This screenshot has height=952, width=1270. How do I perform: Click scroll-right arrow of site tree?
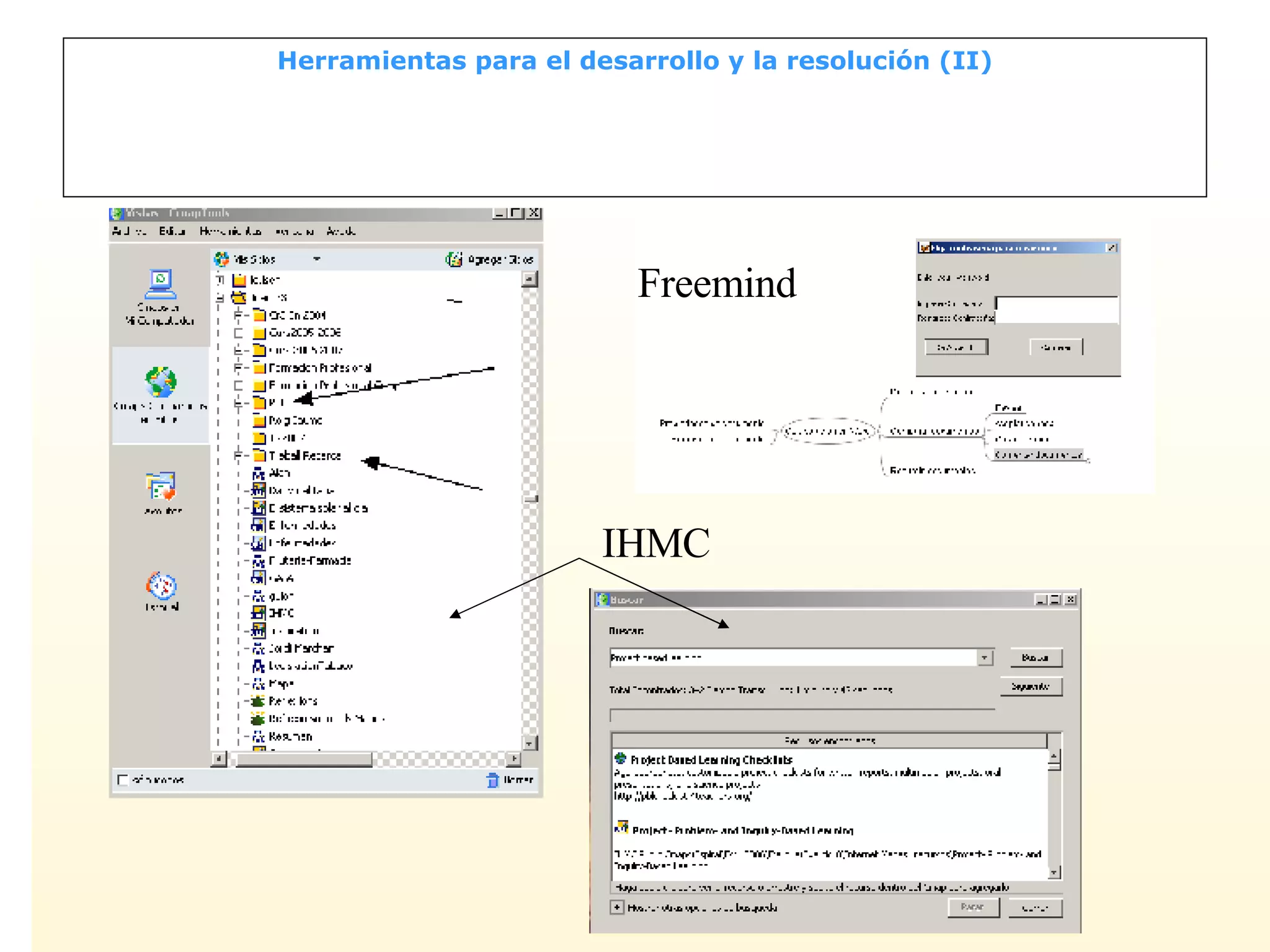pos(514,759)
